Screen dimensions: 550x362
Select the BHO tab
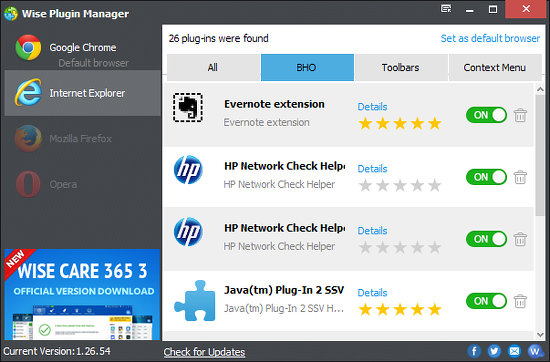click(307, 67)
